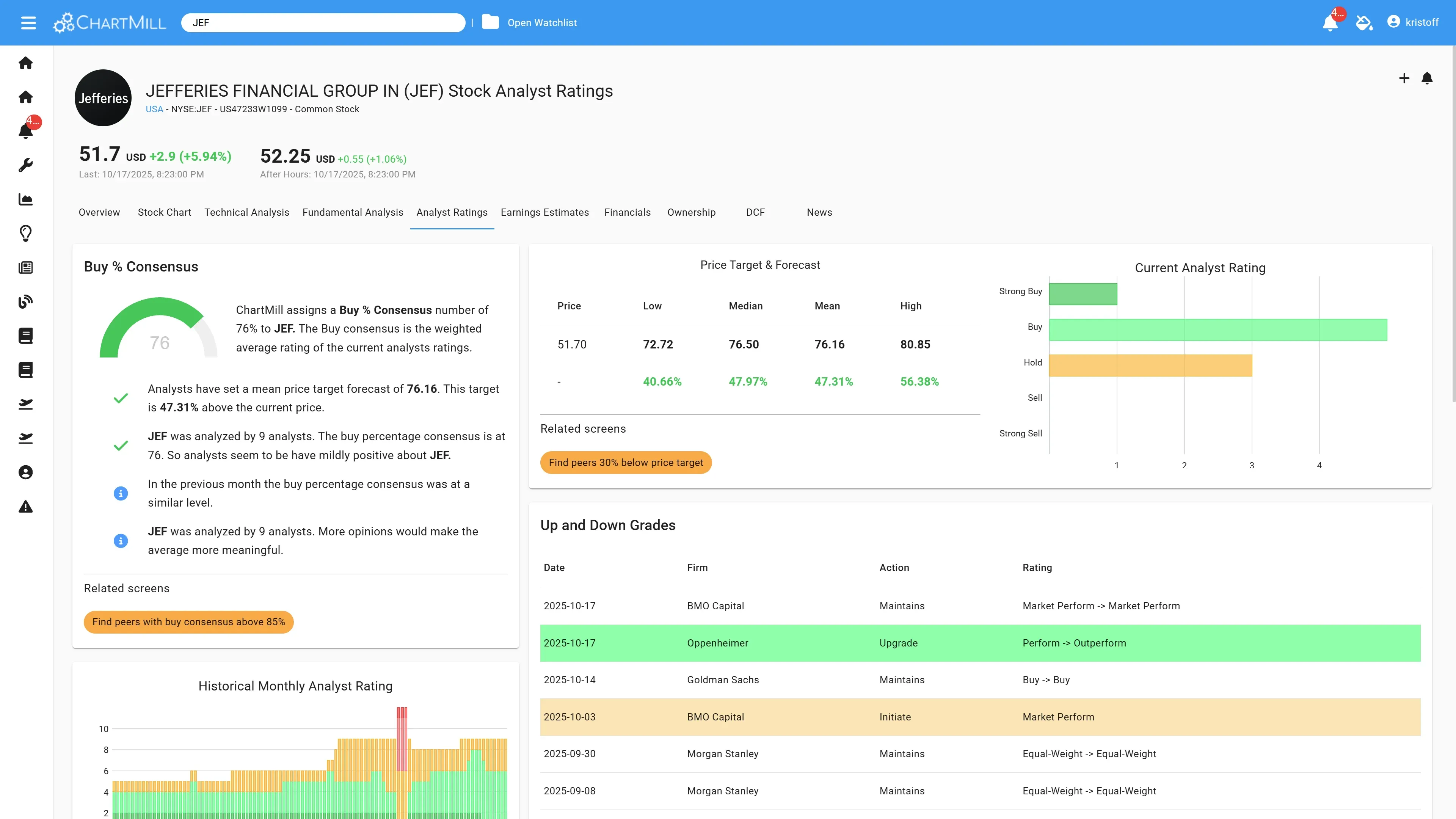Image resolution: width=1456 pixels, height=819 pixels.
Task: Click the paint bucket theme icon
Action: [x=1364, y=23]
